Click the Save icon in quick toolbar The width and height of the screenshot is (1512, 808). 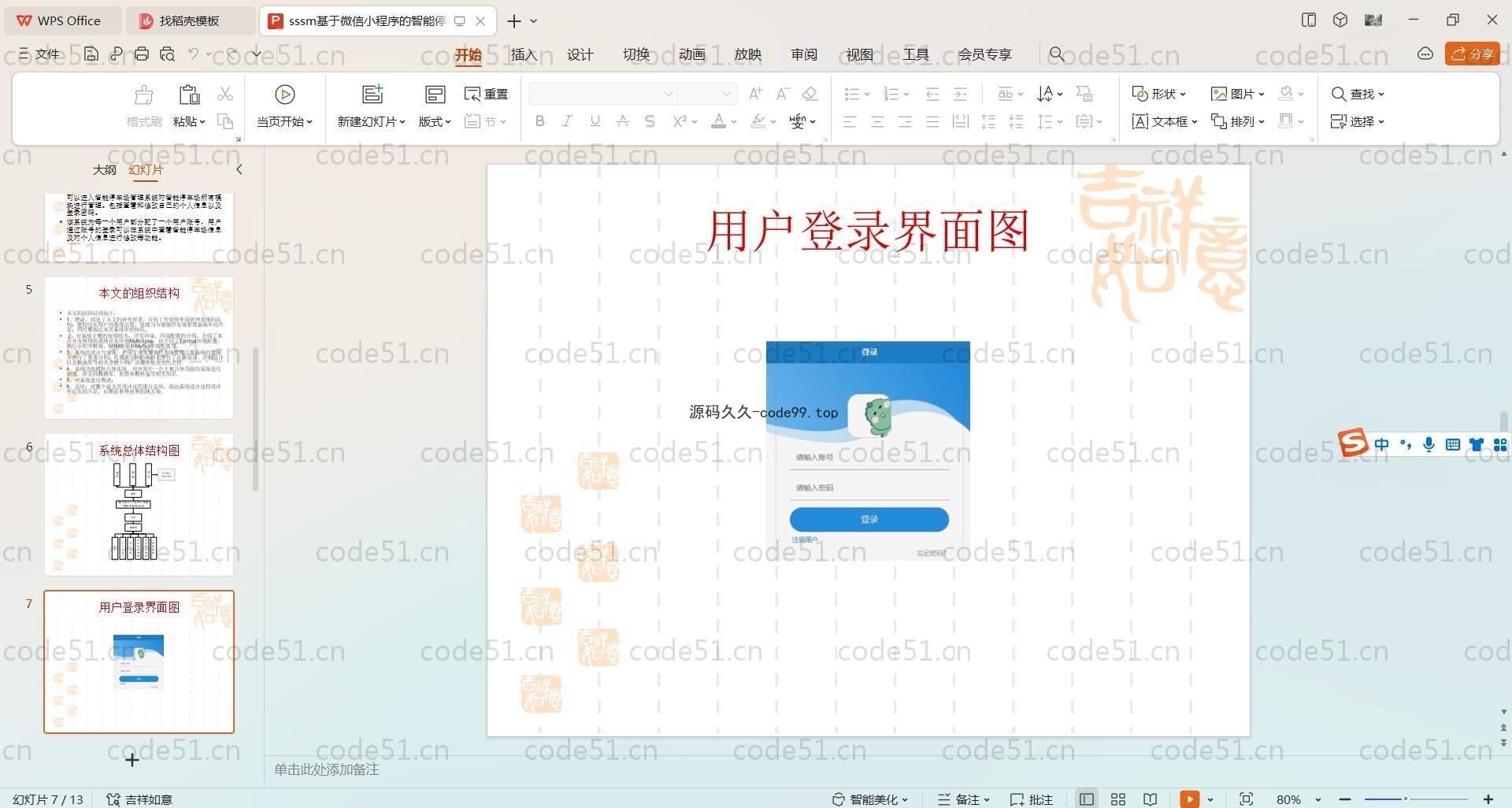point(91,54)
